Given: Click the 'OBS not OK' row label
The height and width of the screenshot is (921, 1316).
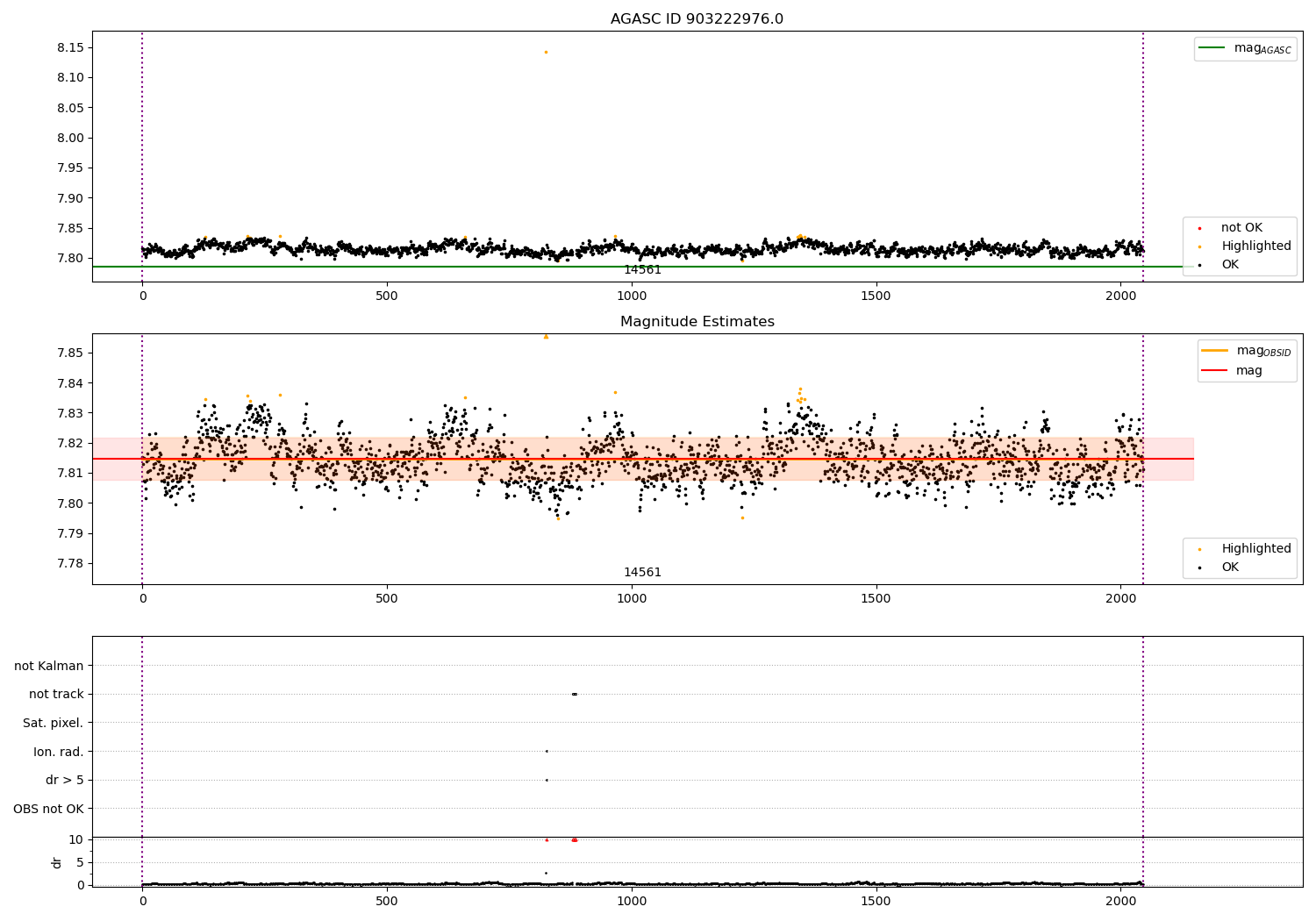Looking at the screenshot, I should 48,809.
